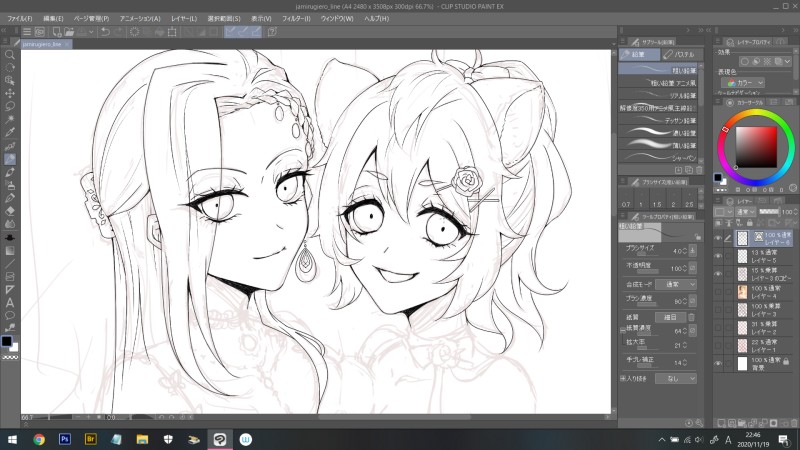Toggle first snap to ruler button

231,32
